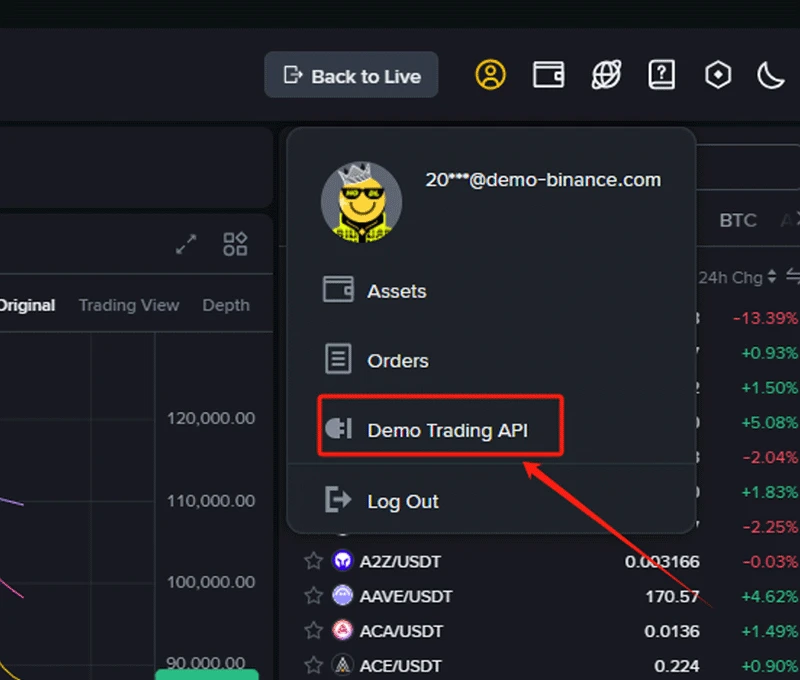Click the +1.49% ACA change value
800x680 pixels.
[x=769, y=631]
